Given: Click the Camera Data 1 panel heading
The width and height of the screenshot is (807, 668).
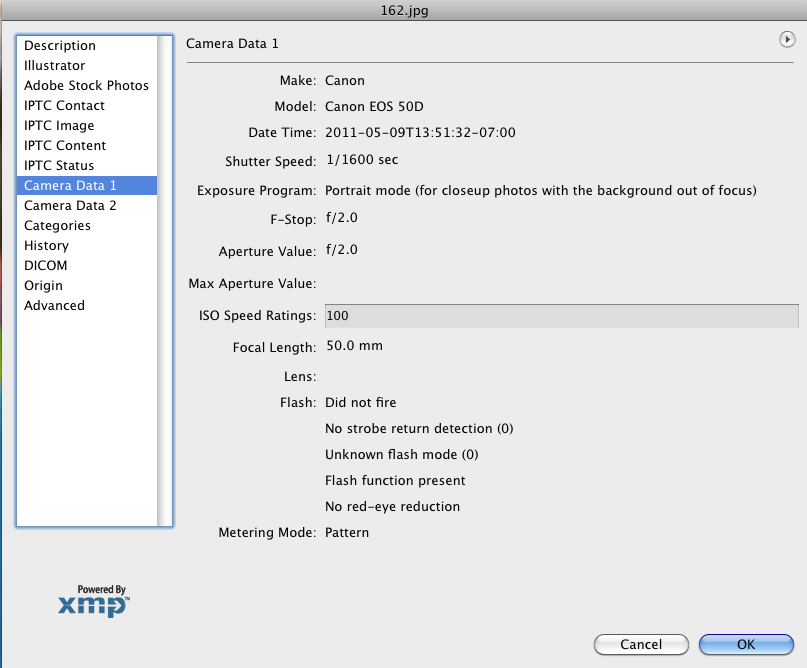Looking at the screenshot, I should pos(232,44).
